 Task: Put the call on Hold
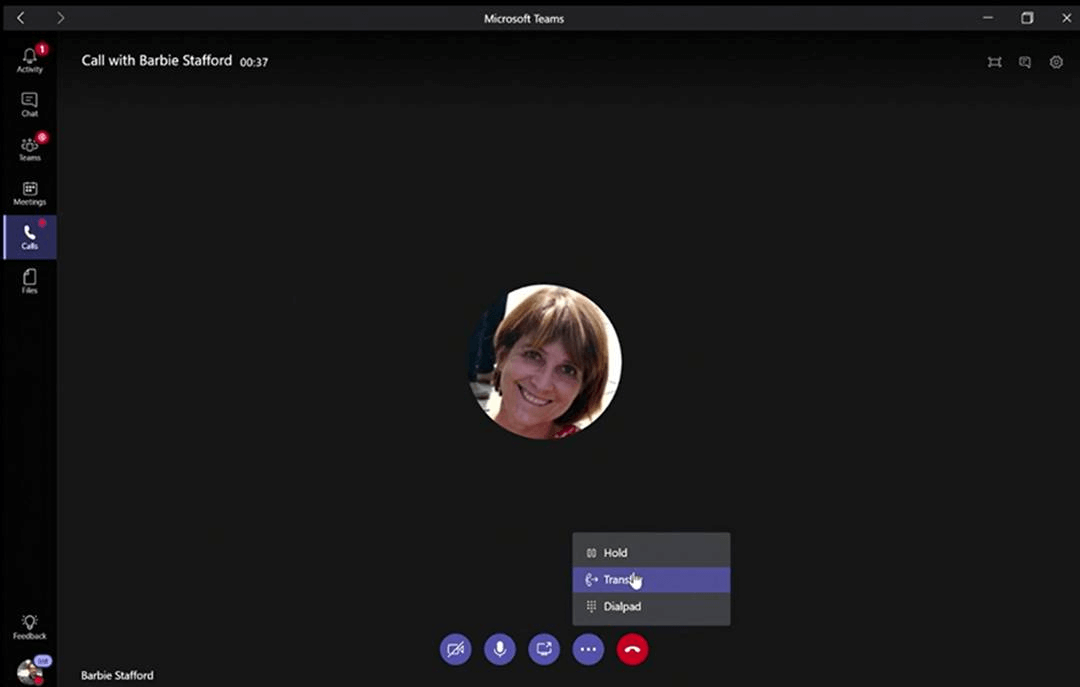pos(651,553)
